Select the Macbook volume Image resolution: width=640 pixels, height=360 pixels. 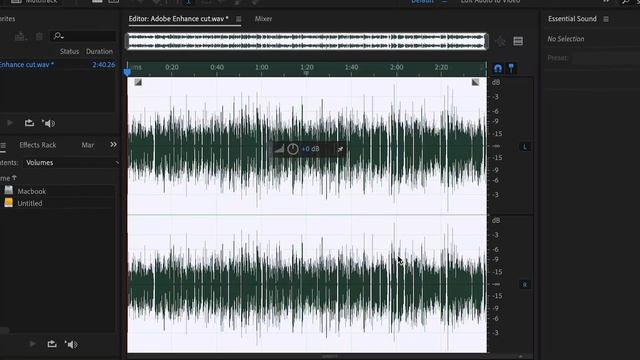click(x=32, y=191)
